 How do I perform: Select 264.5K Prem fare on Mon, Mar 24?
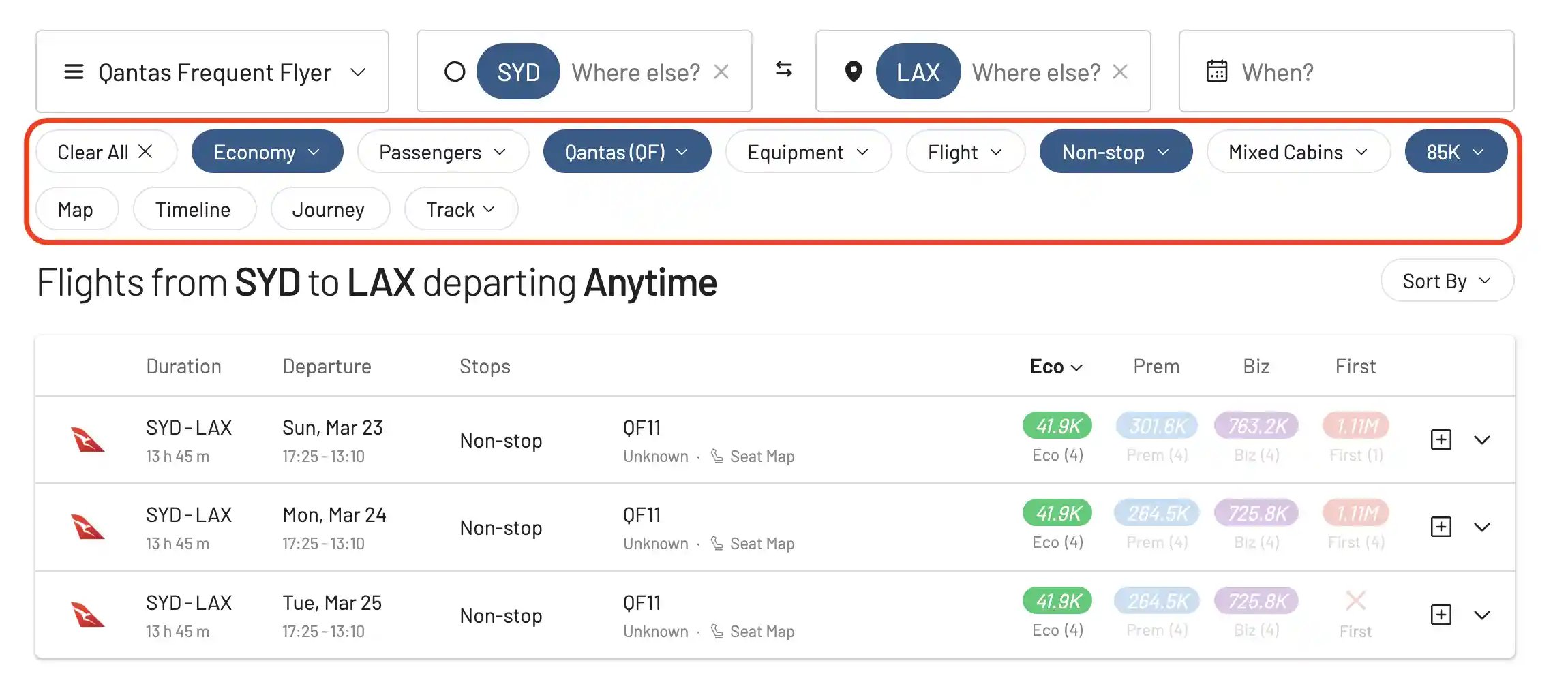1157,513
